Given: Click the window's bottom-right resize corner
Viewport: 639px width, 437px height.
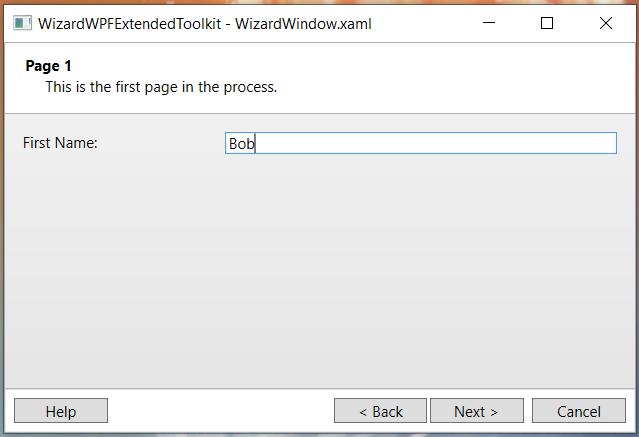Looking at the screenshot, I should [634, 432].
